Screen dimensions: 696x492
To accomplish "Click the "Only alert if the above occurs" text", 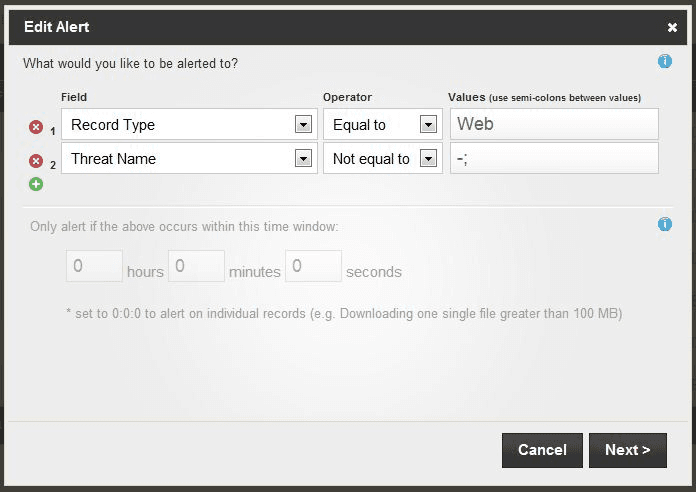I will click(184, 226).
